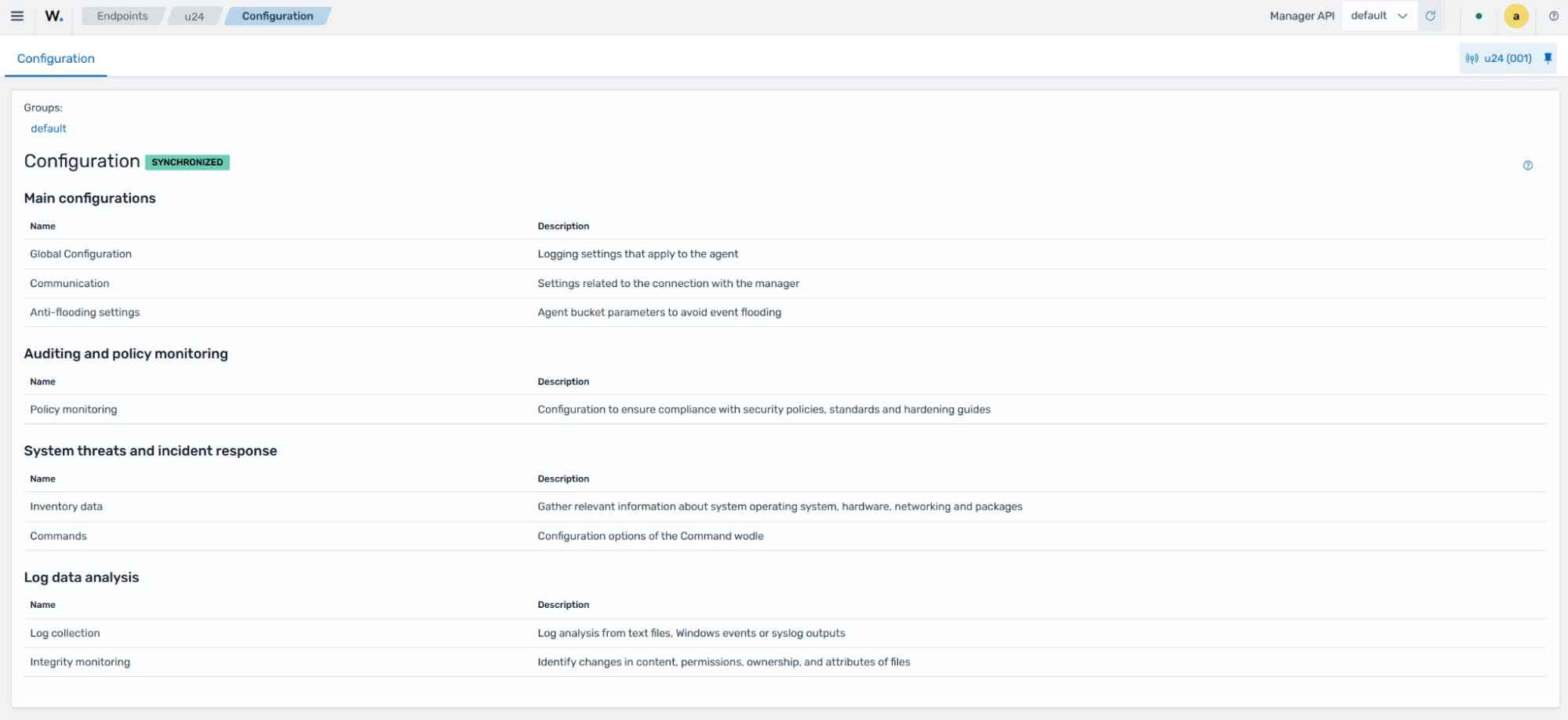The width and height of the screenshot is (1568, 720).
Task: Open the Communication configuration row
Action: pos(785,283)
